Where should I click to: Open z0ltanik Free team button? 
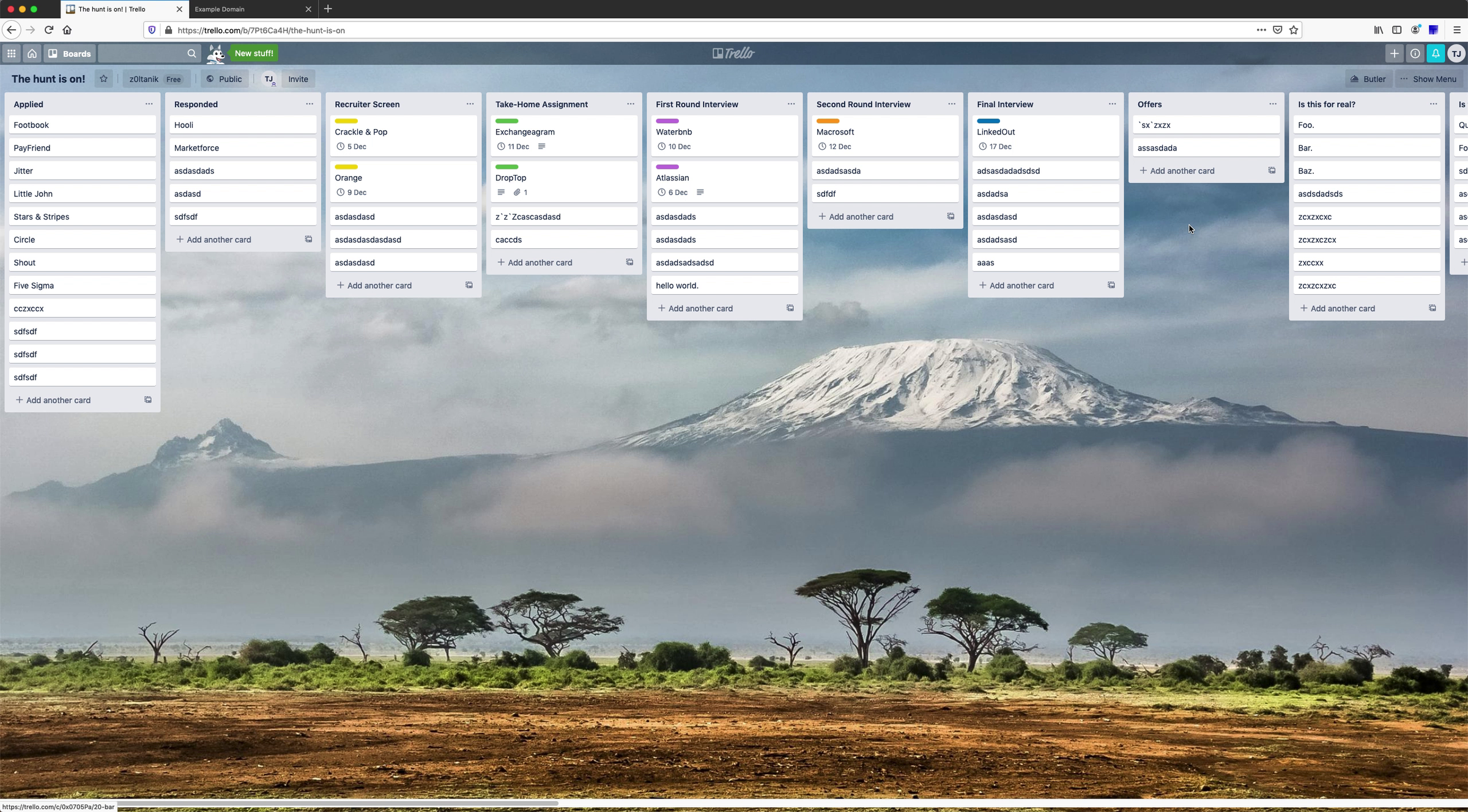pos(155,78)
